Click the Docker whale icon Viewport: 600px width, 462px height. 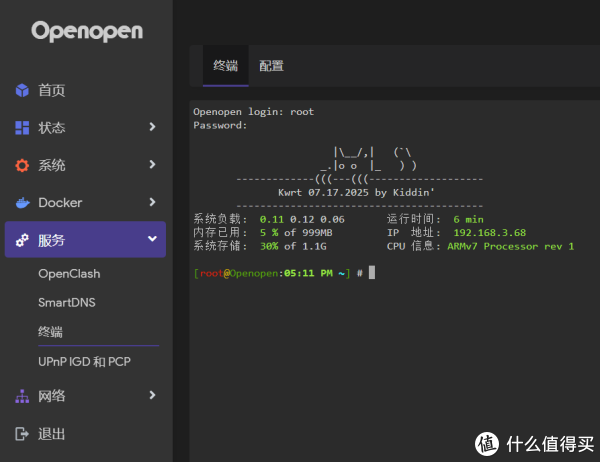pos(22,203)
